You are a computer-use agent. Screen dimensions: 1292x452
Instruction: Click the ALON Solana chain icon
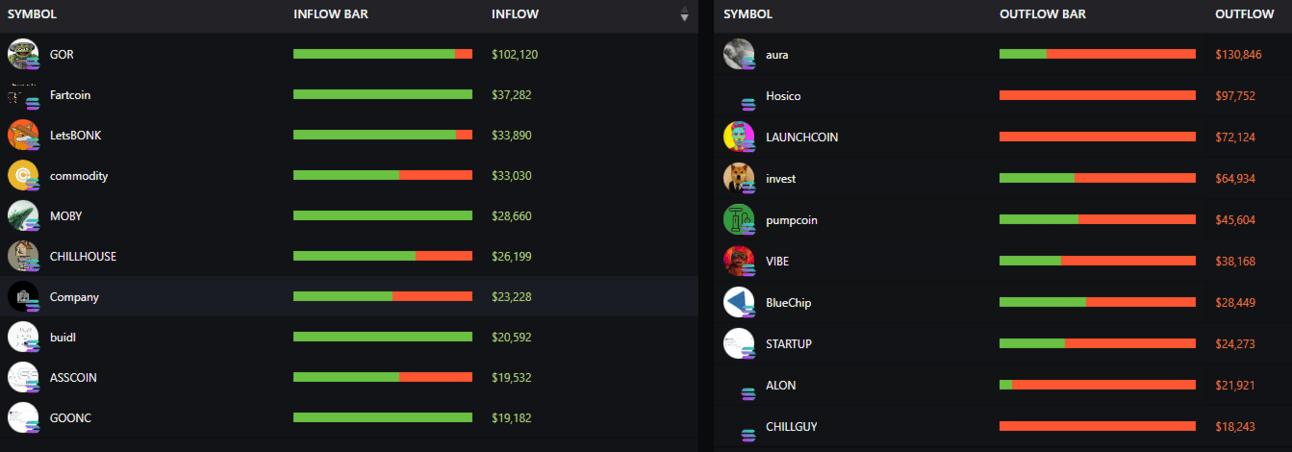[748, 393]
